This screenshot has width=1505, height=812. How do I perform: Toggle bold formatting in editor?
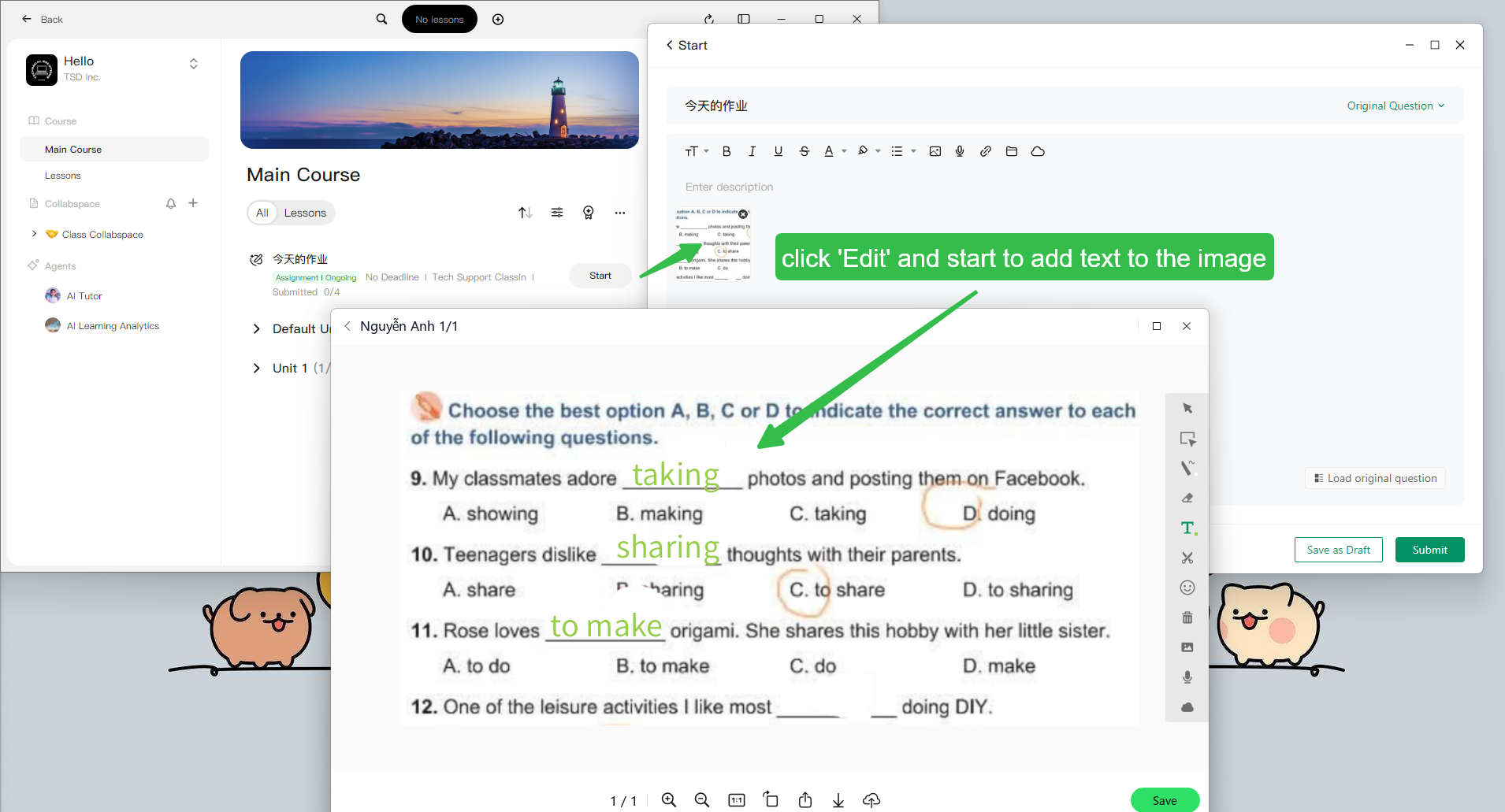[x=726, y=151]
